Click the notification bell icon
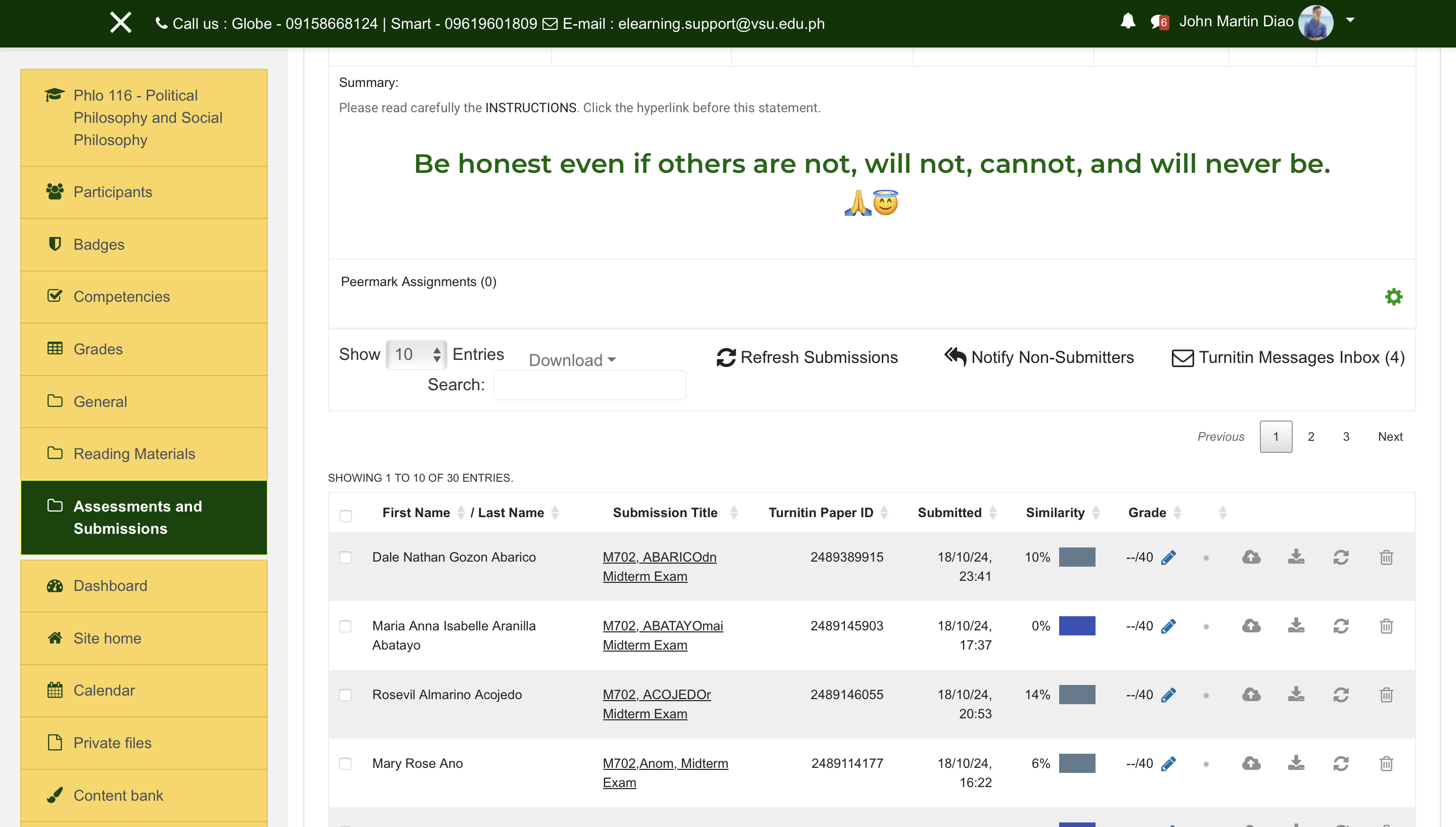Screen dimensions: 1456x827 1128,22
